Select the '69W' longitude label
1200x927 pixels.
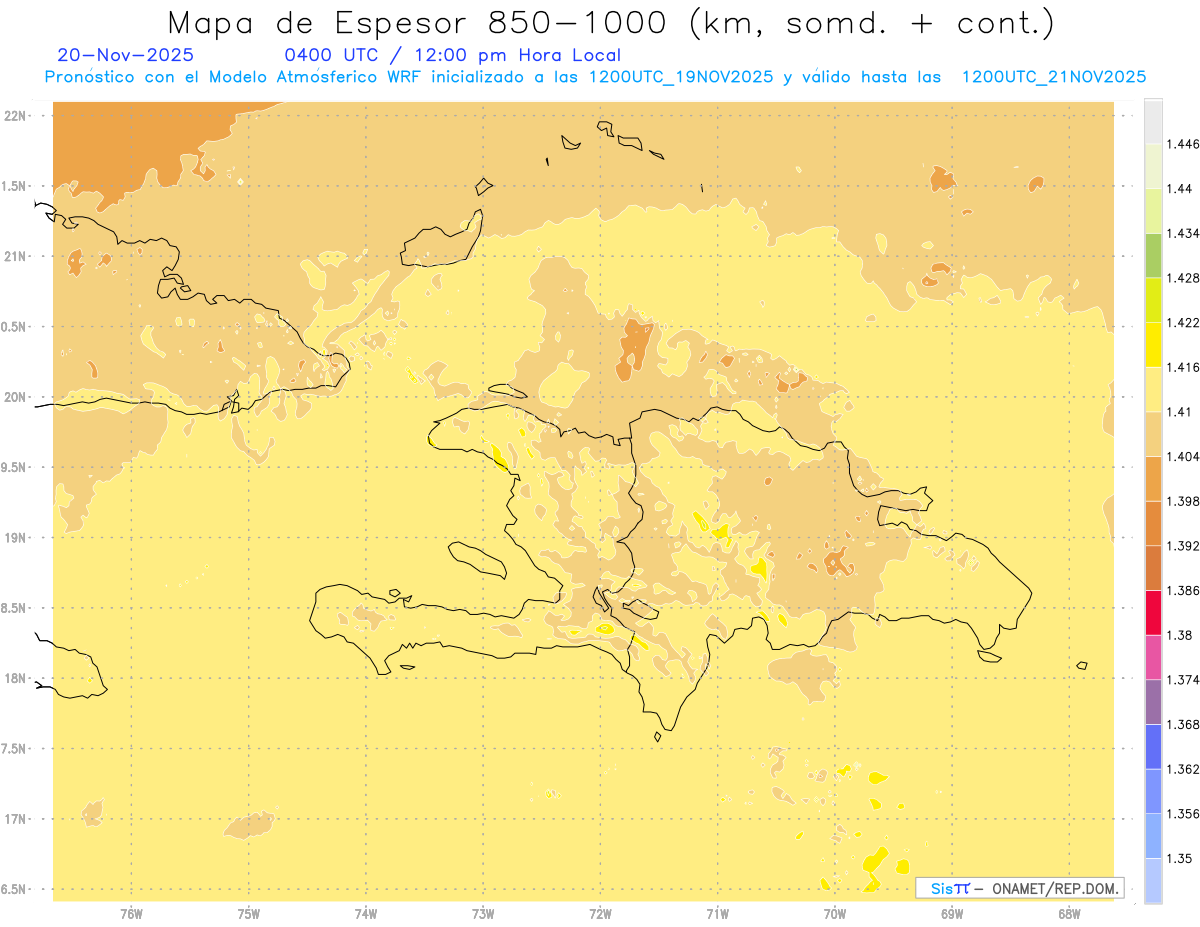coord(951,913)
